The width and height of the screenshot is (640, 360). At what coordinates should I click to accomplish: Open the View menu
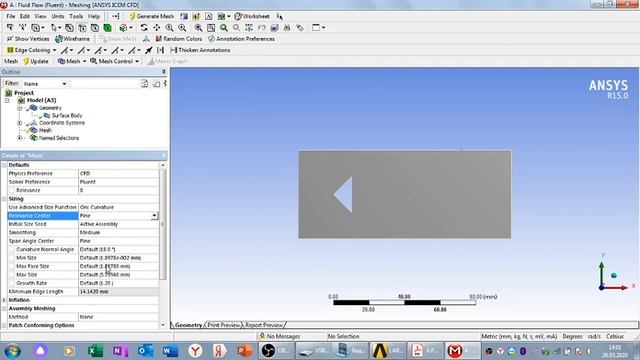click(x=40, y=16)
